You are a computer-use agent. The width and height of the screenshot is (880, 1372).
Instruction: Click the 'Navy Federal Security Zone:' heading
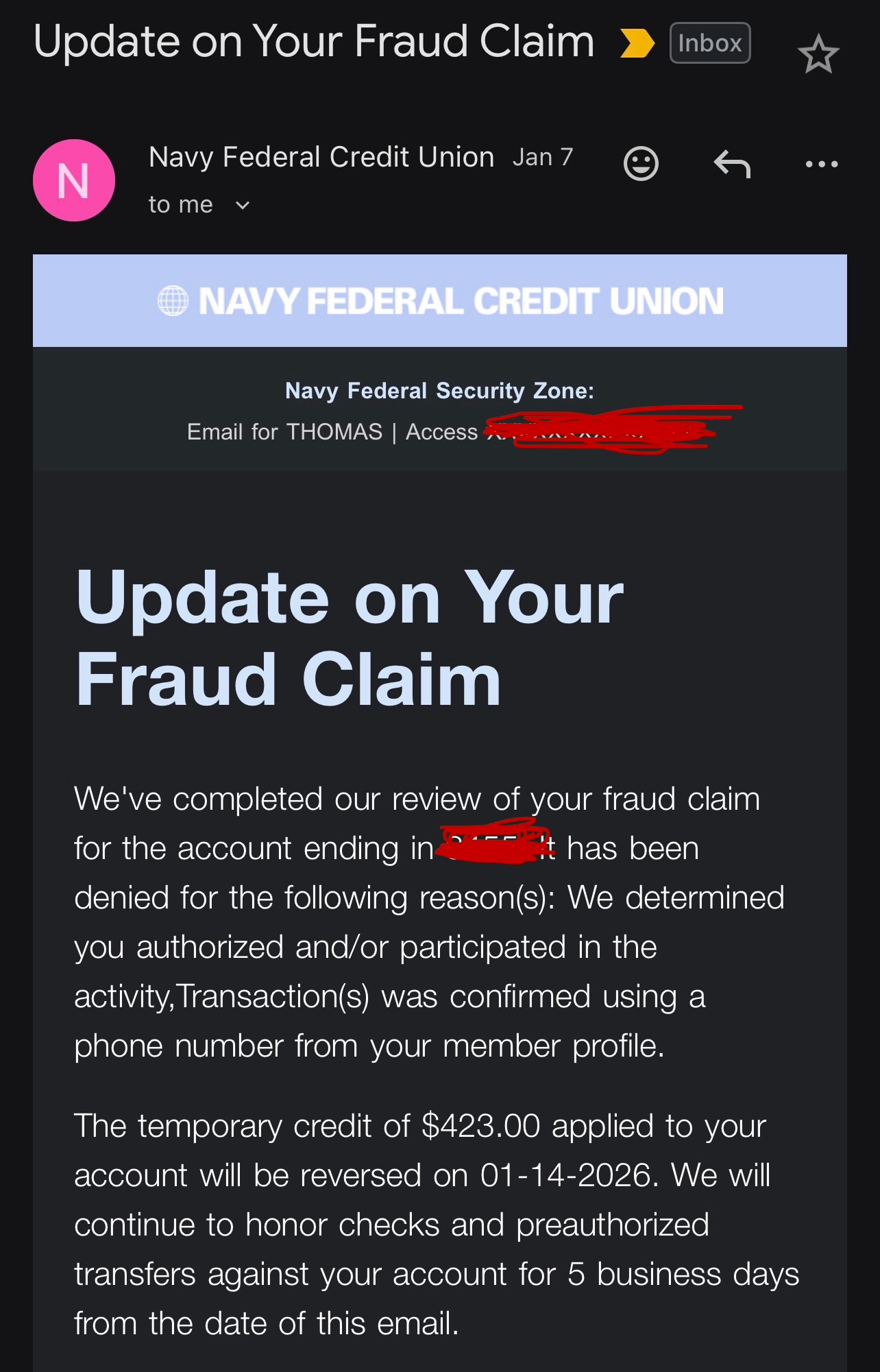click(x=439, y=391)
